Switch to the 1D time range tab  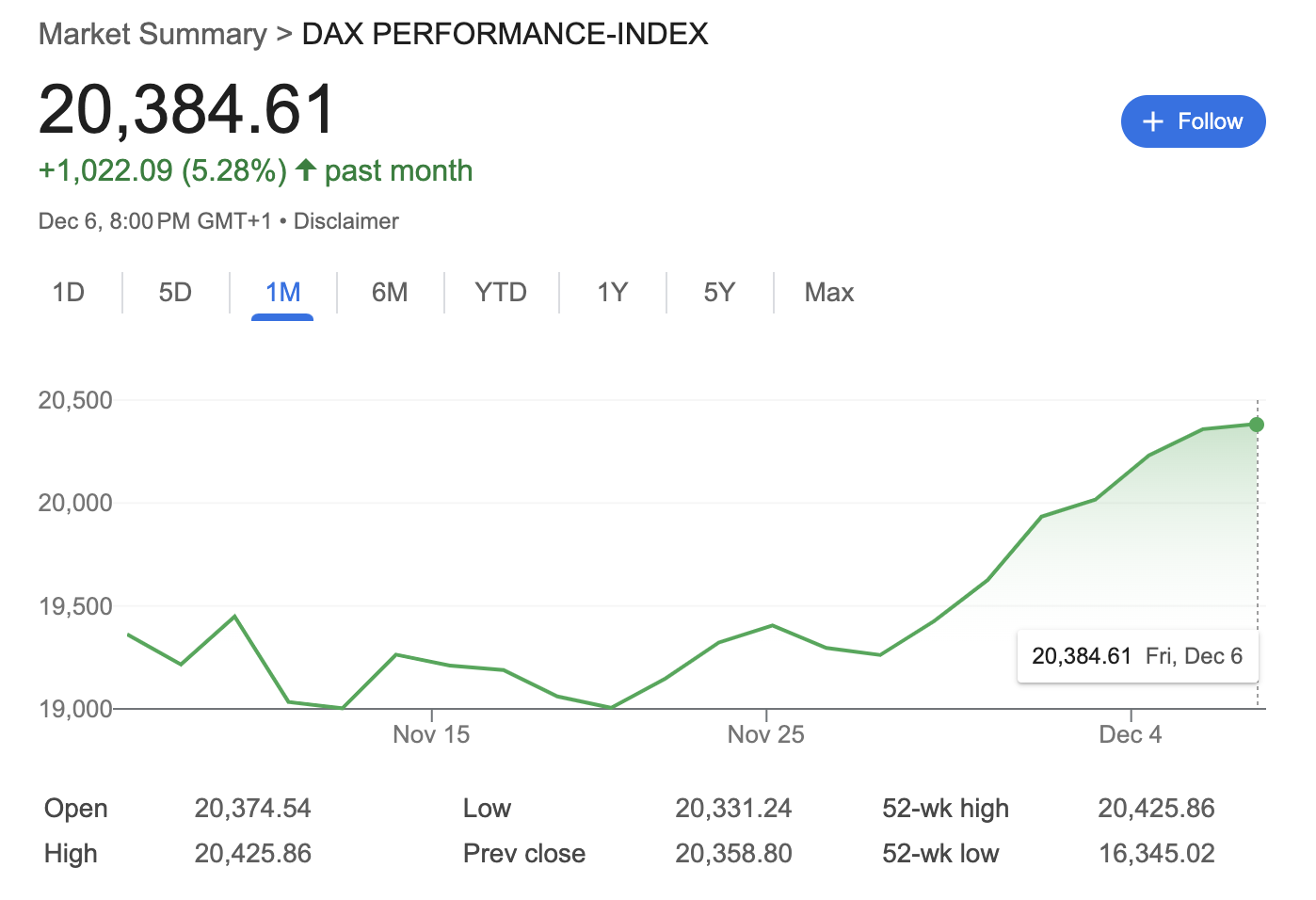click(x=68, y=293)
